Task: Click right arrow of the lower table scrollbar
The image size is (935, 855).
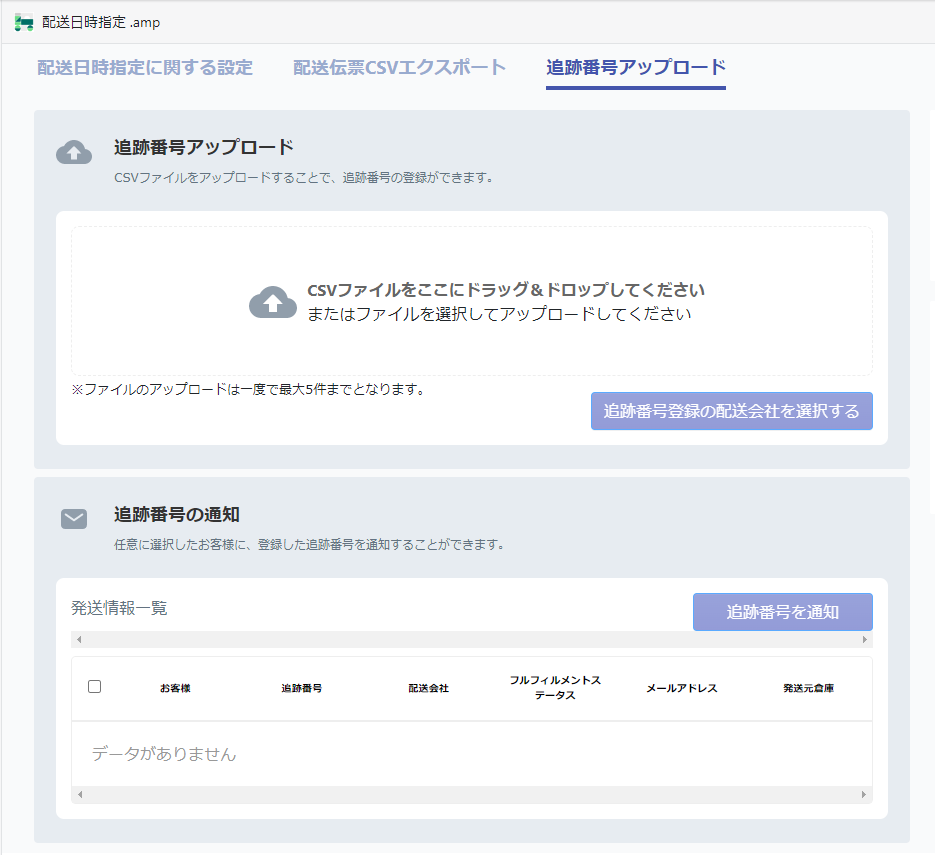Action: 863,794
